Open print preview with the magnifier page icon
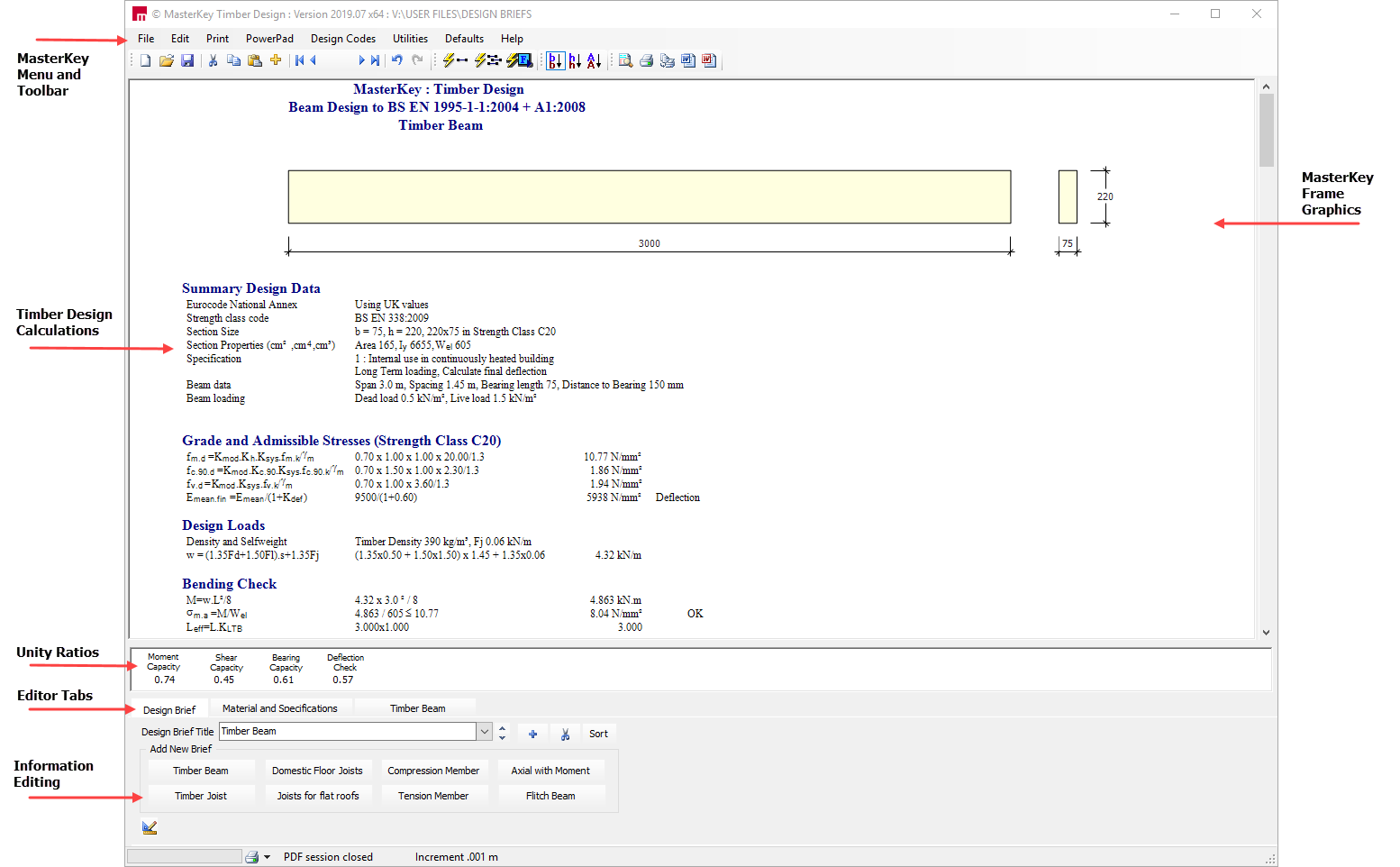Viewport: 1400px width, 867px height. [x=625, y=60]
